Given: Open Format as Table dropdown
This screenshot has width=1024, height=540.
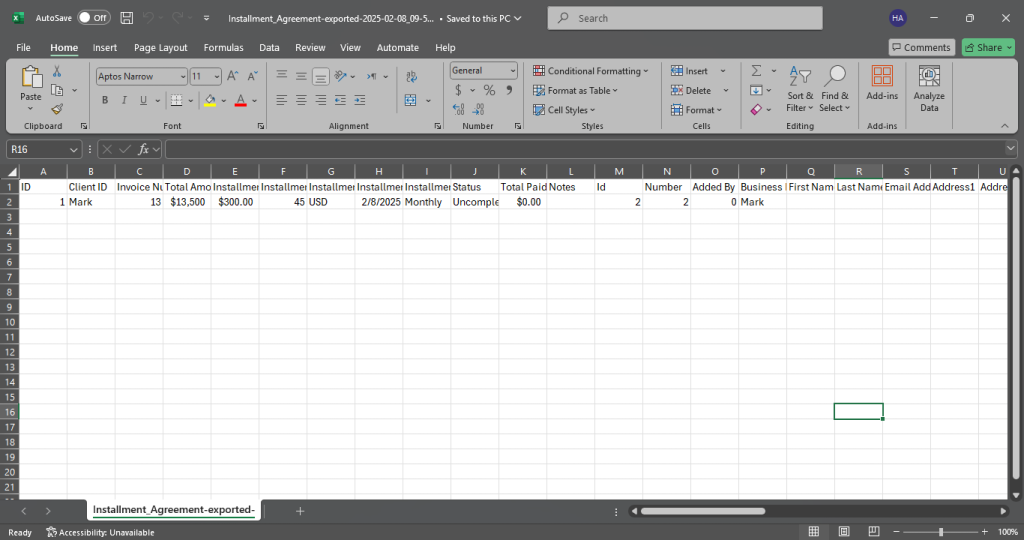Looking at the screenshot, I should [x=575, y=90].
